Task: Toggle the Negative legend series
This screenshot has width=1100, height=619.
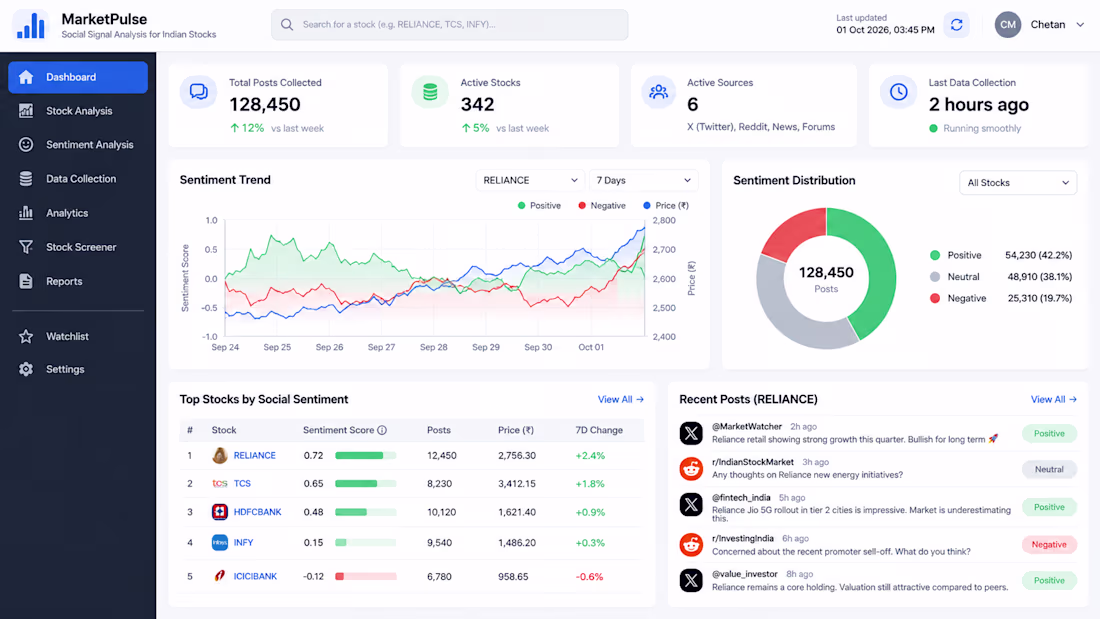Action: (602, 206)
